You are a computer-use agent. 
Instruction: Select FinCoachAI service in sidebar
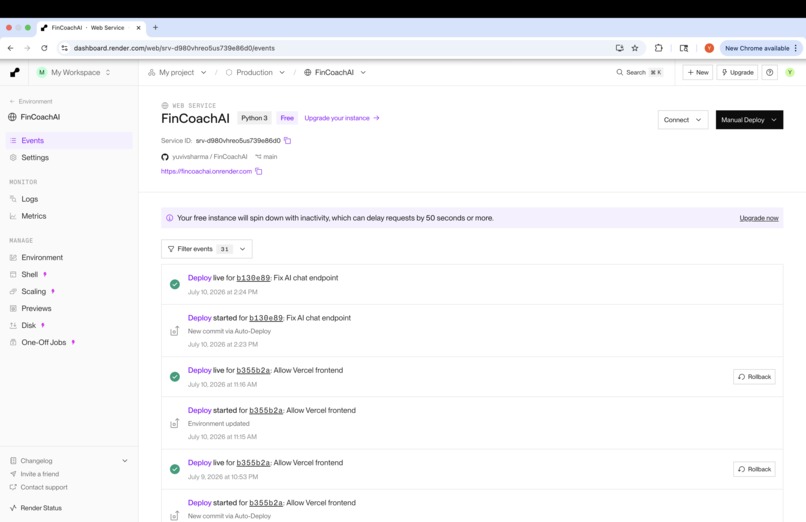(34, 117)
